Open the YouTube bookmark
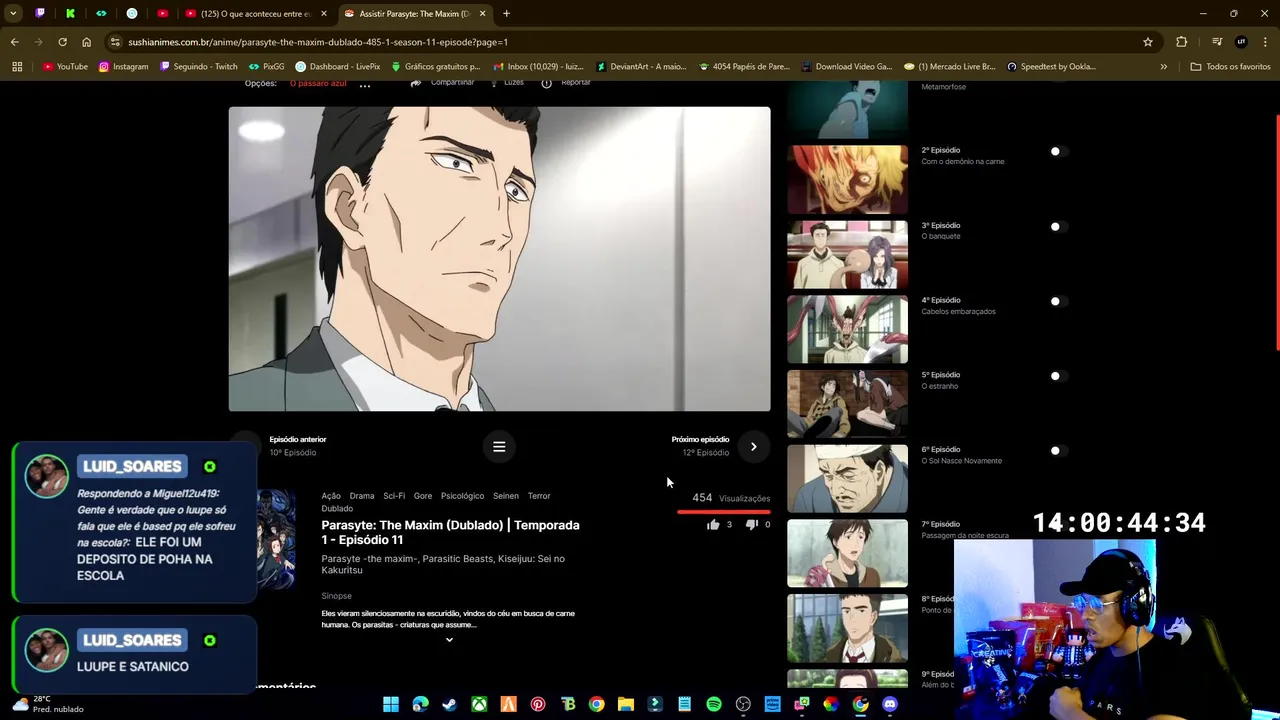 click(x=65, y=67)
